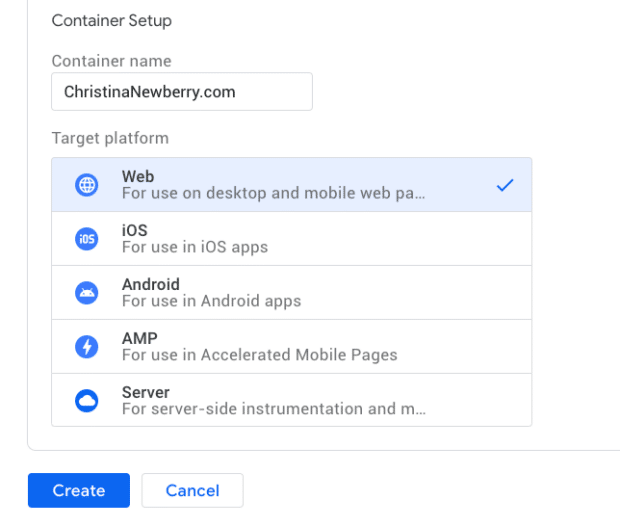Click the blue iOS platform icon
This screenshot has width=620, height=527.
87,239
